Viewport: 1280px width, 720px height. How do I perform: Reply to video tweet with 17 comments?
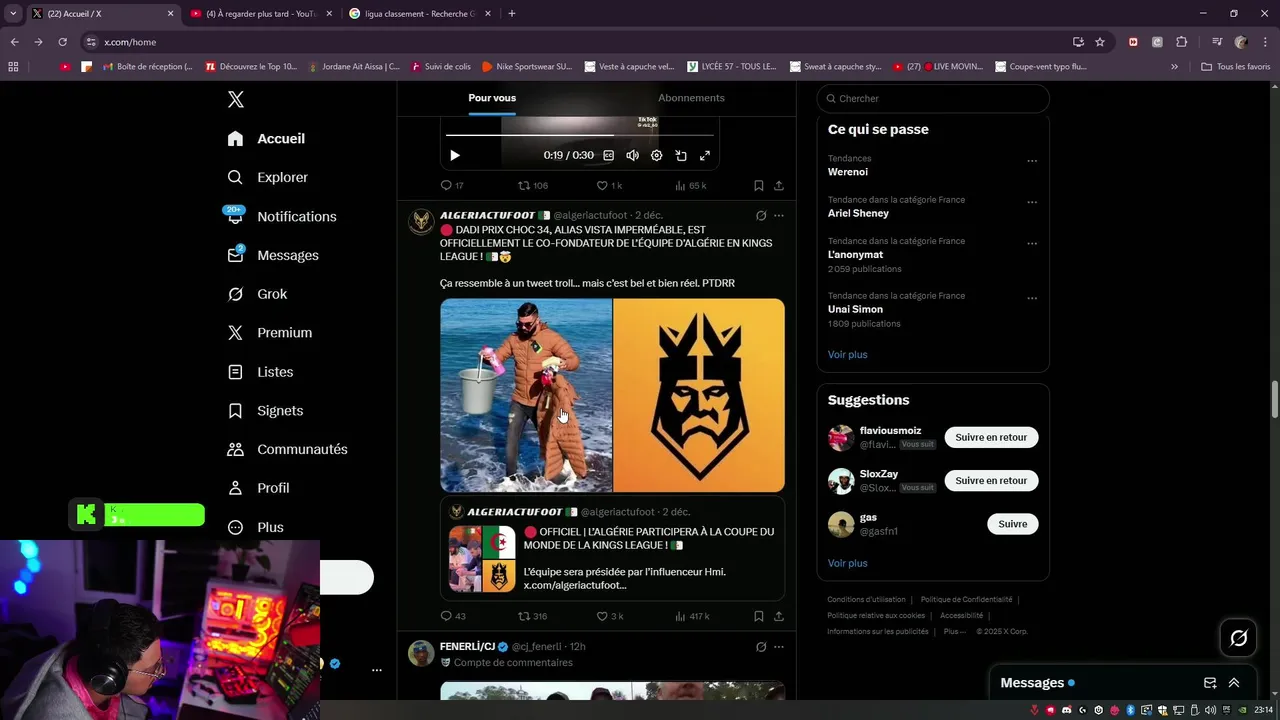[452, 185]
